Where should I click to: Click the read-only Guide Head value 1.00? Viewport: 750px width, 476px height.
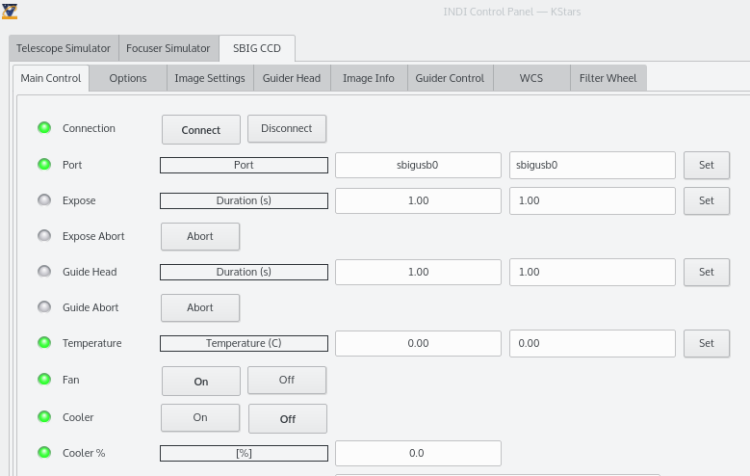pyautogui.click(x=418, y=272)
